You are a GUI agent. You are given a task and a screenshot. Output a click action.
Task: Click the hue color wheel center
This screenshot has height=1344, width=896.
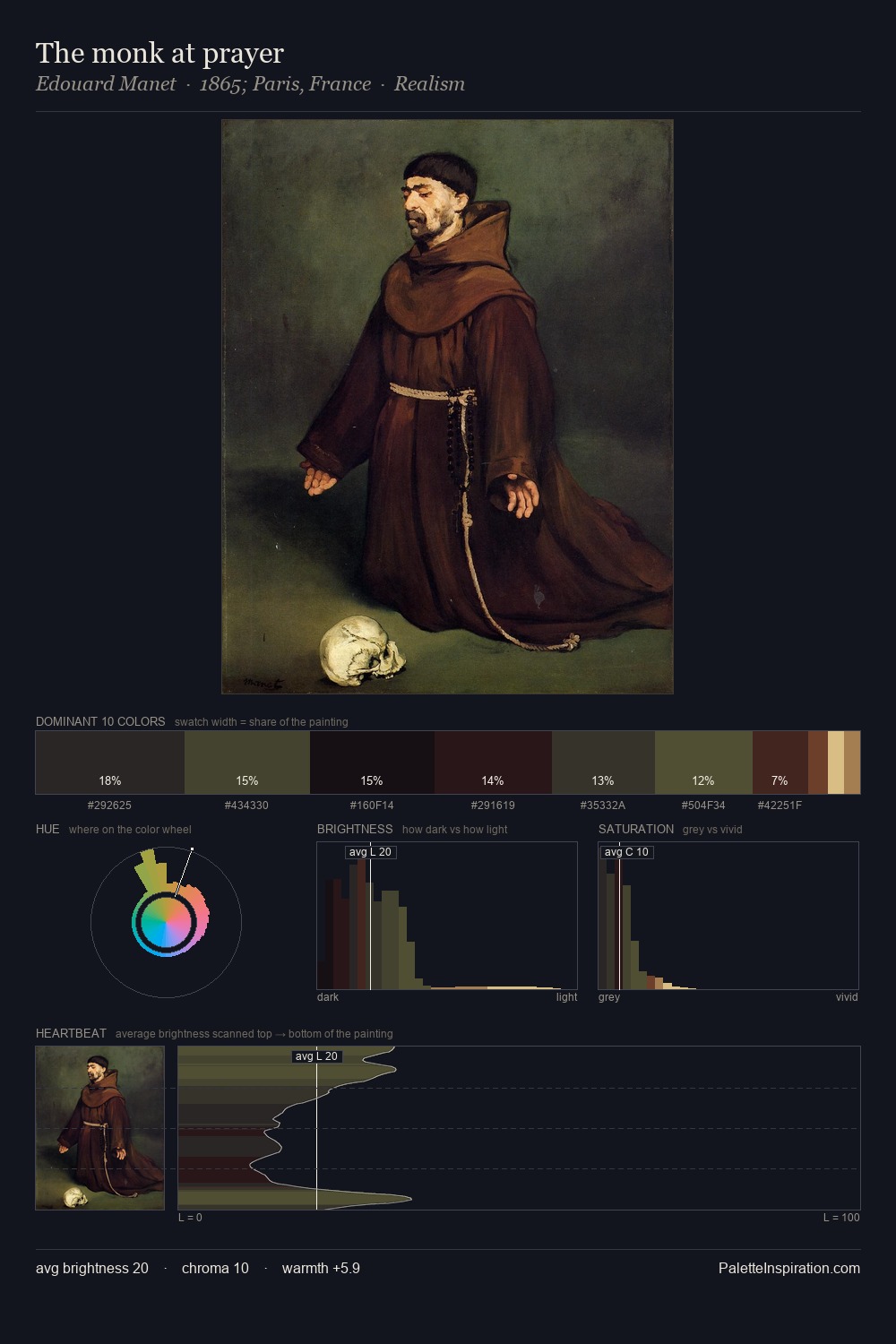point(166,922)
